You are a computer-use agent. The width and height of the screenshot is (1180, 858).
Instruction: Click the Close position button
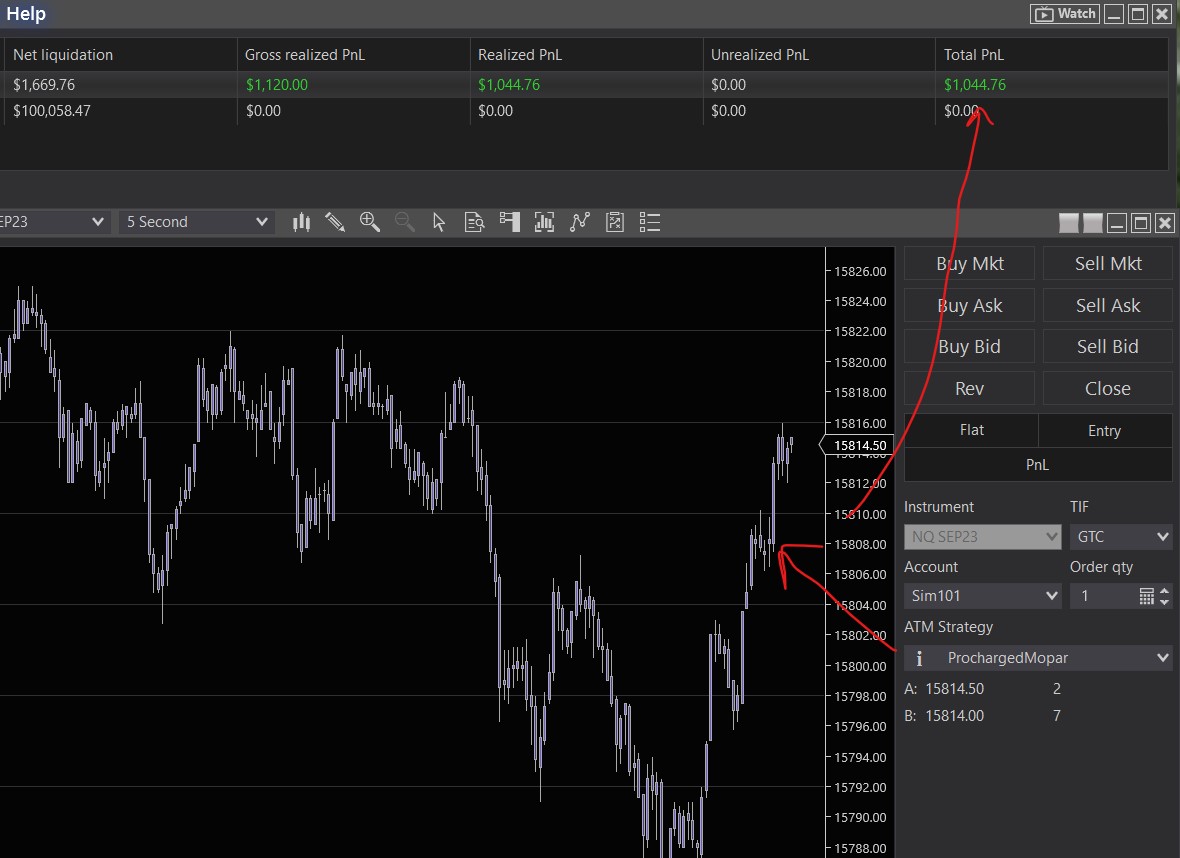pos(1108,388)
